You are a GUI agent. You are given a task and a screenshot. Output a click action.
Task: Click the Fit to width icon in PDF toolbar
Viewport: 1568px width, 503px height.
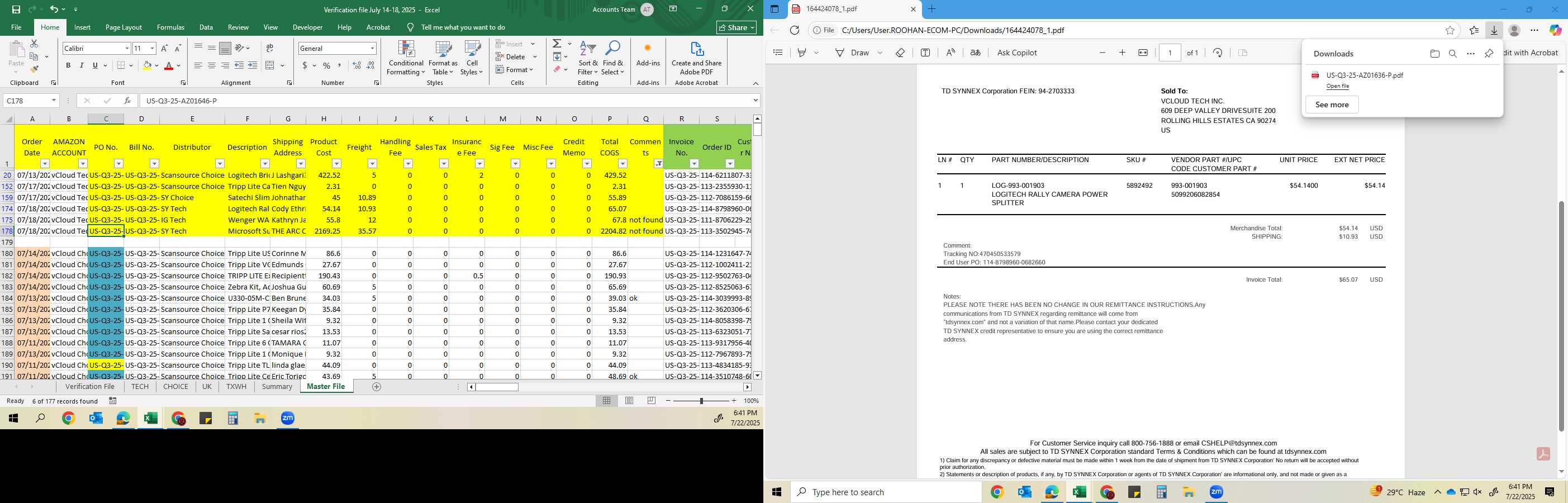click(x=1143, y=53)
